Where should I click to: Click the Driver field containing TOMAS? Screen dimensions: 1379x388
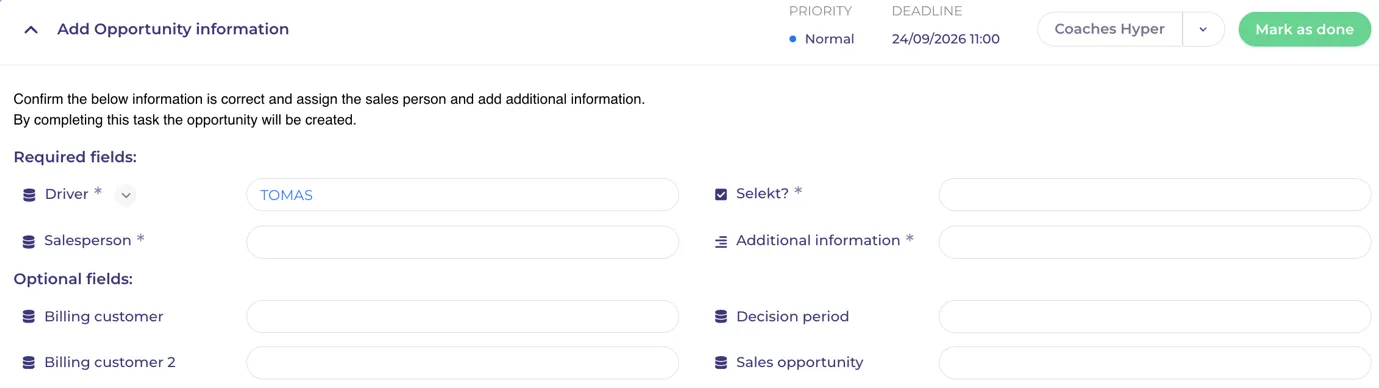tap(462, 195)
